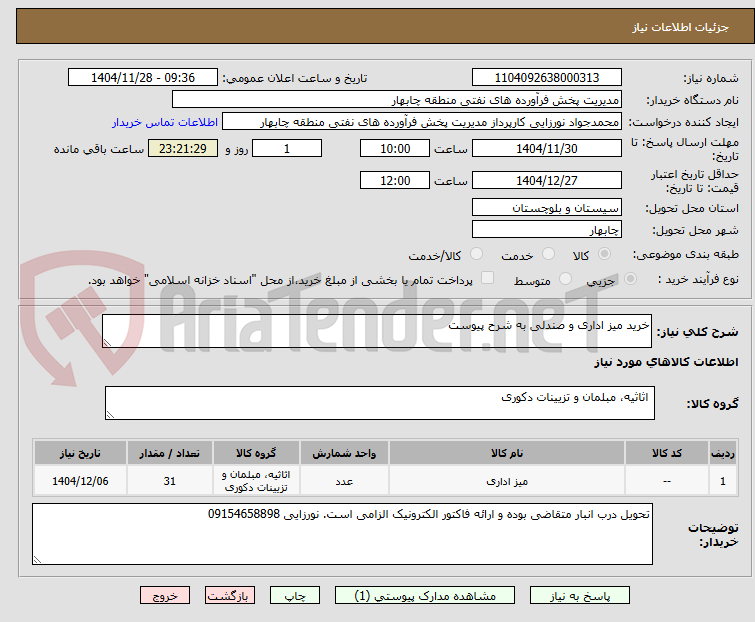The height and width of the screenshot is (622, 755).
Task: Click the request creator name field
Action: coord(422,122)
